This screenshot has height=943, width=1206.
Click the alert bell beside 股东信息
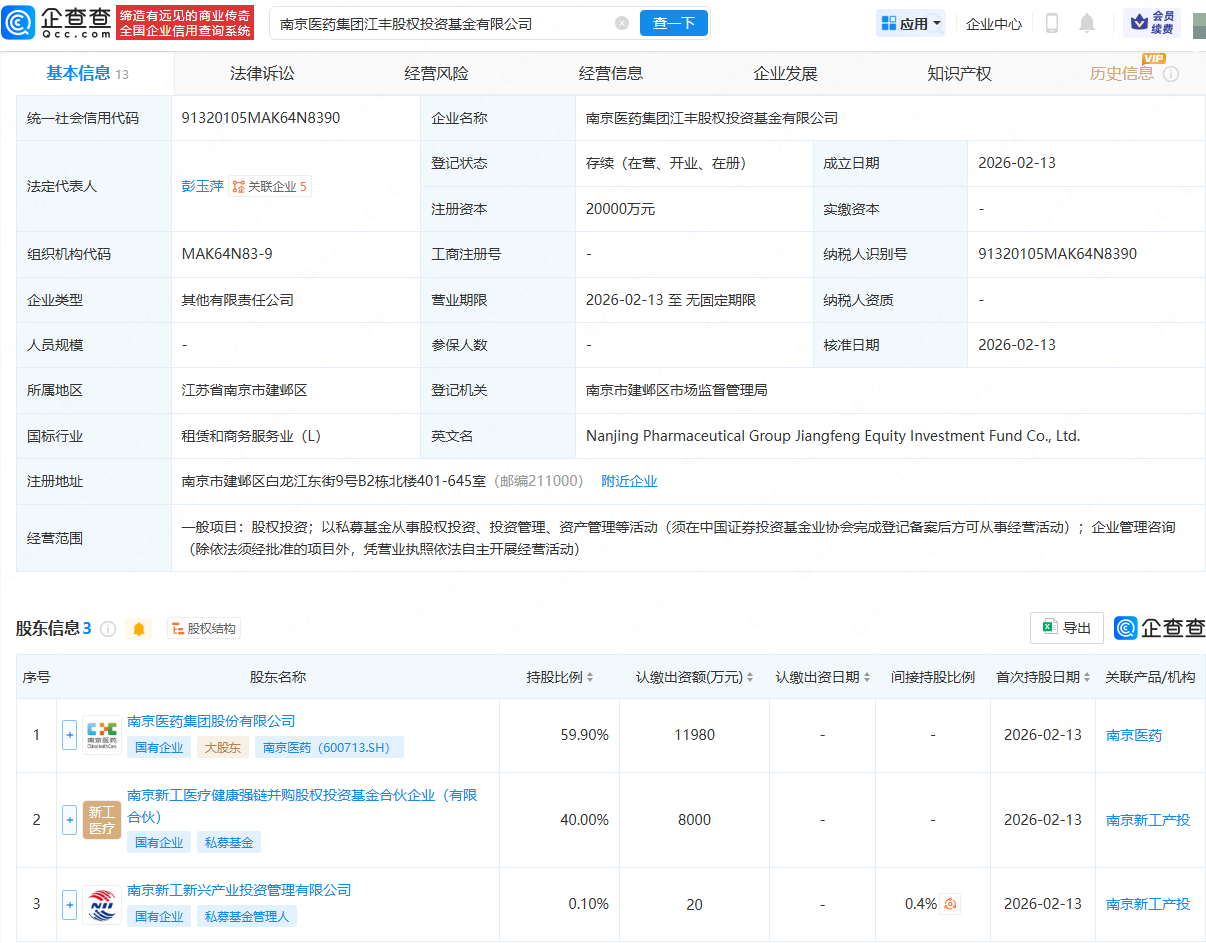pyautogui.click(x=139, y=629)
